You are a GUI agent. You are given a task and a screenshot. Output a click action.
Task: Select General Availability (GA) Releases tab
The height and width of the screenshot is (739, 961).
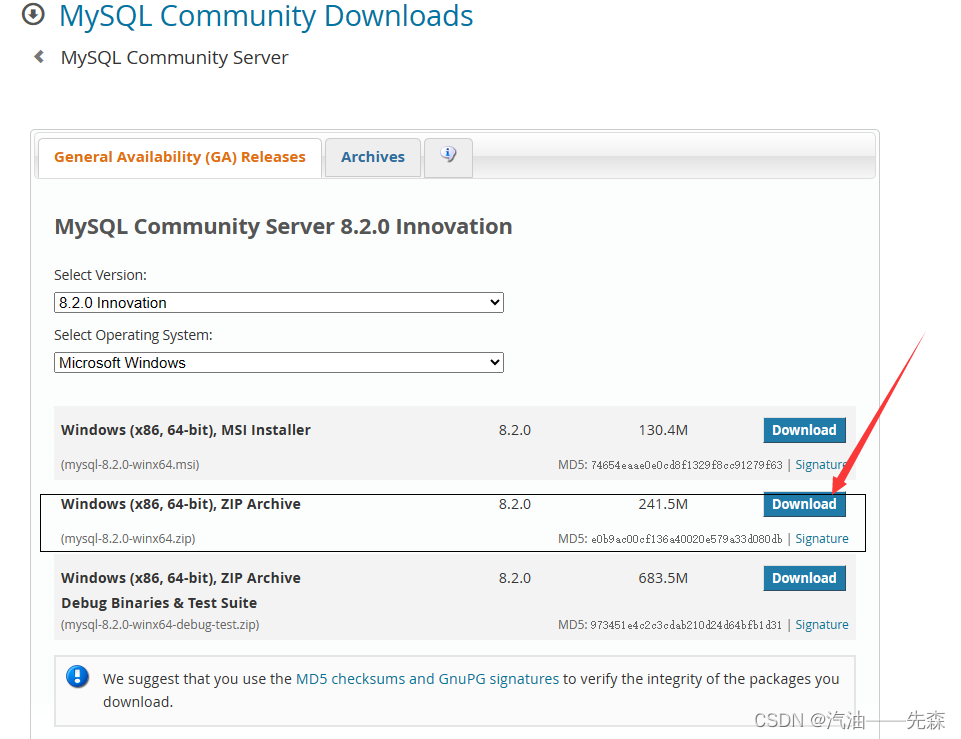tap(180, 157)
